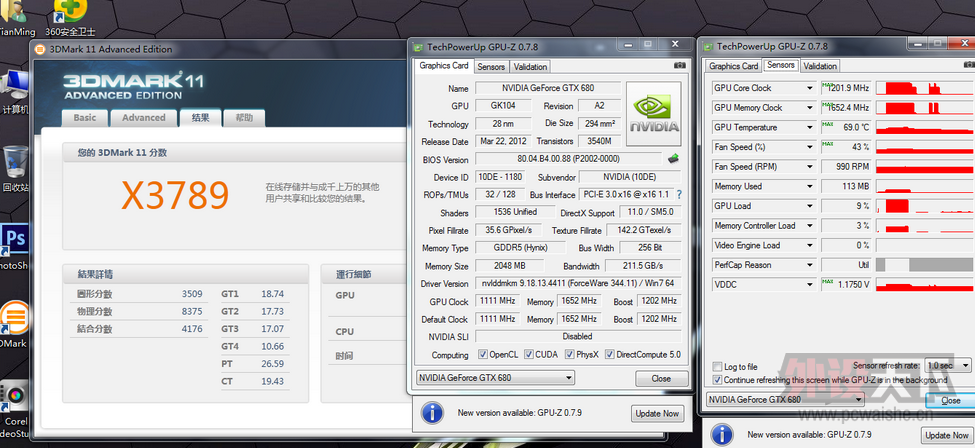Click the 3DMark 11 title bar icon
Image resolution: width=975 pixels, height=448 pixels.
(39, 49)
